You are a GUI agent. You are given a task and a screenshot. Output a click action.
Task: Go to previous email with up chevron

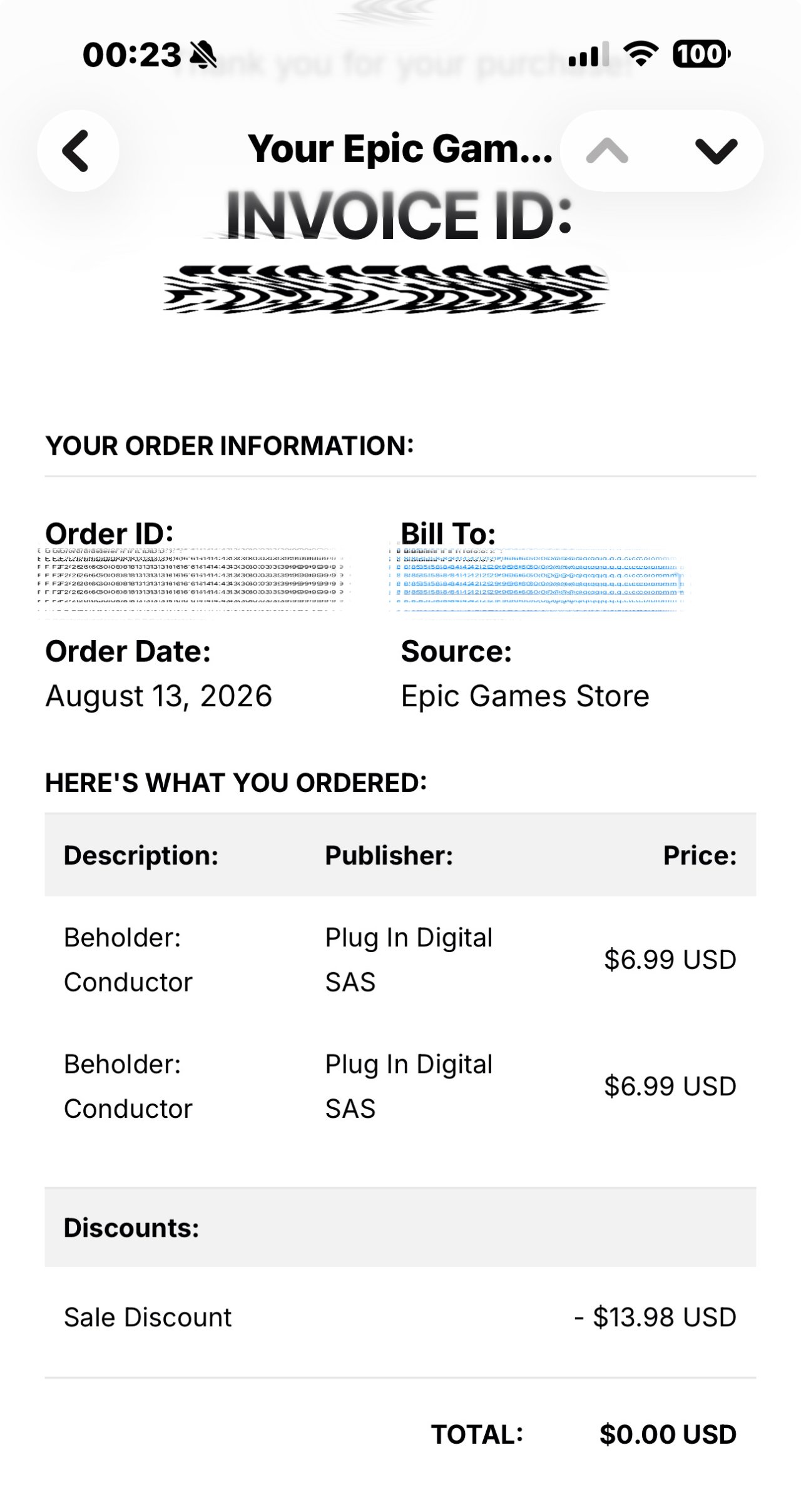tap(607, 151)
